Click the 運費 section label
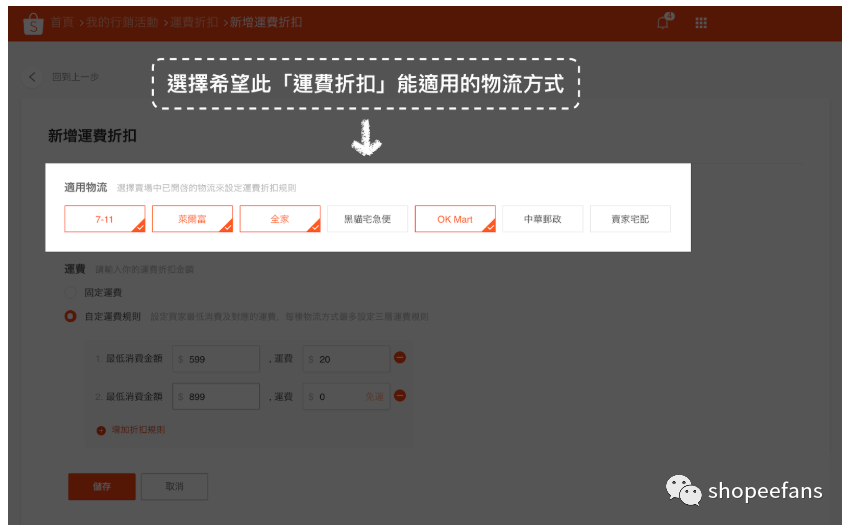 click(75, 269)
